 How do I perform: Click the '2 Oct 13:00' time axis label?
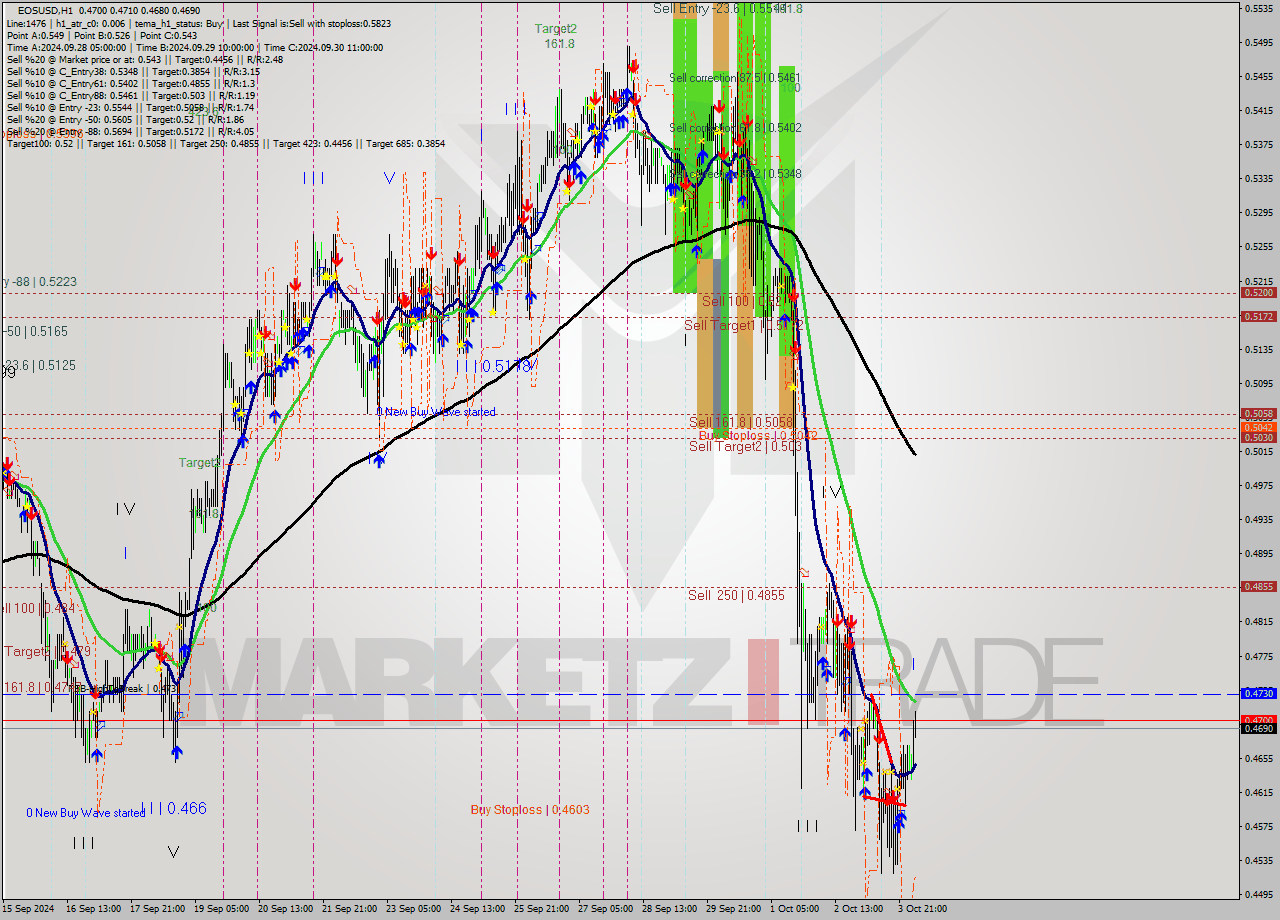[859, 909]
